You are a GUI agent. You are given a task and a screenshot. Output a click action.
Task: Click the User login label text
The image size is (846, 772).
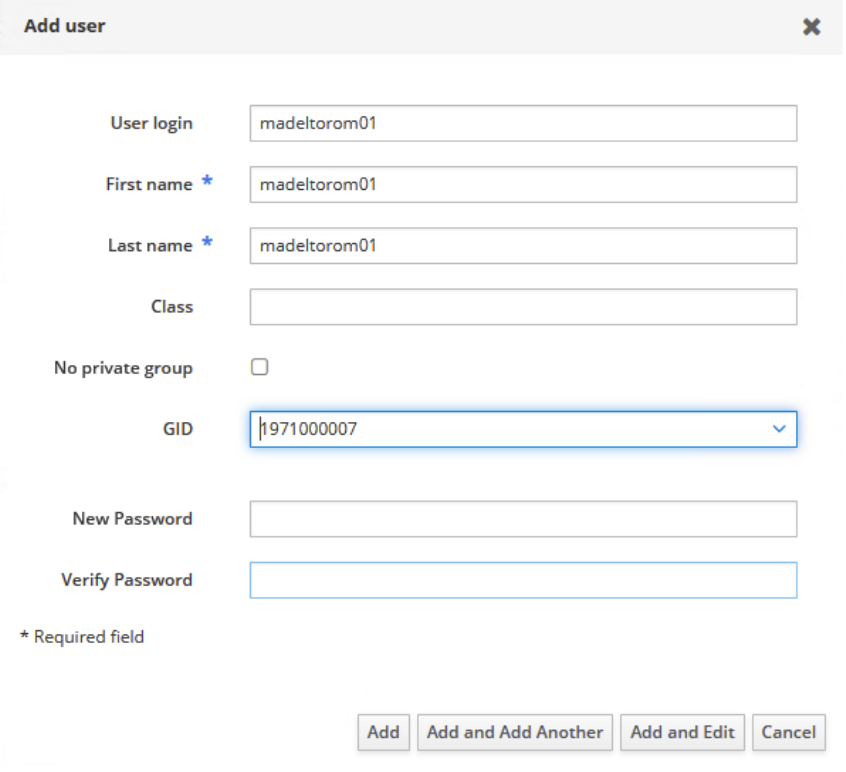(x=151, y=124)
